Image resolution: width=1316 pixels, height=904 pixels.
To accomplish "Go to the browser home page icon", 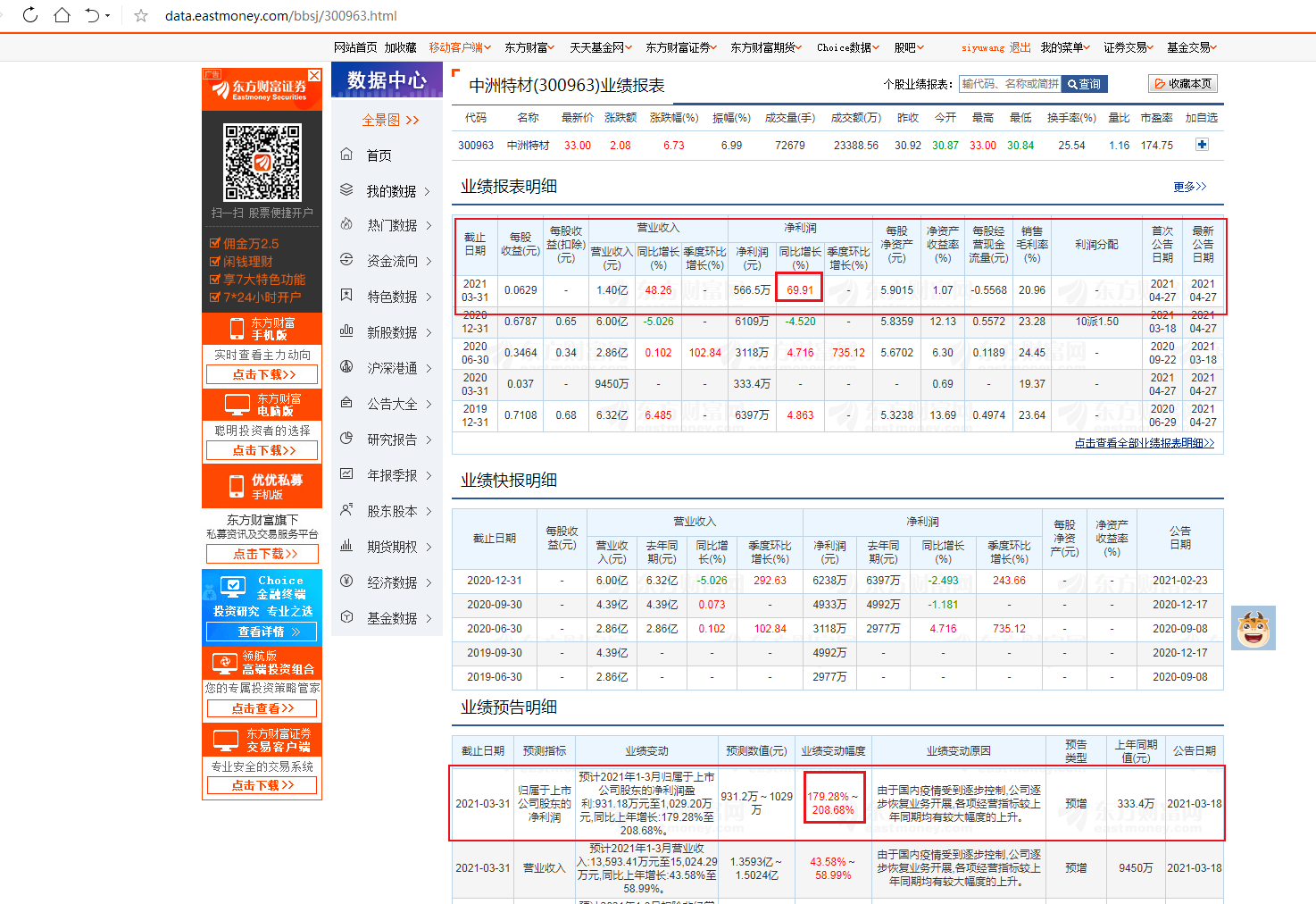I will (x=62, y=15).
